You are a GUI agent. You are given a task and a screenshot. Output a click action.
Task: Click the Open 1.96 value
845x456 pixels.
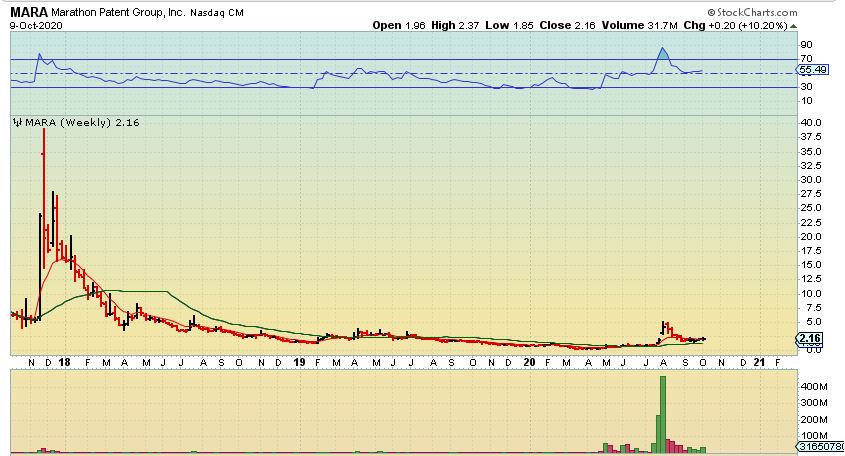[399, 25]
